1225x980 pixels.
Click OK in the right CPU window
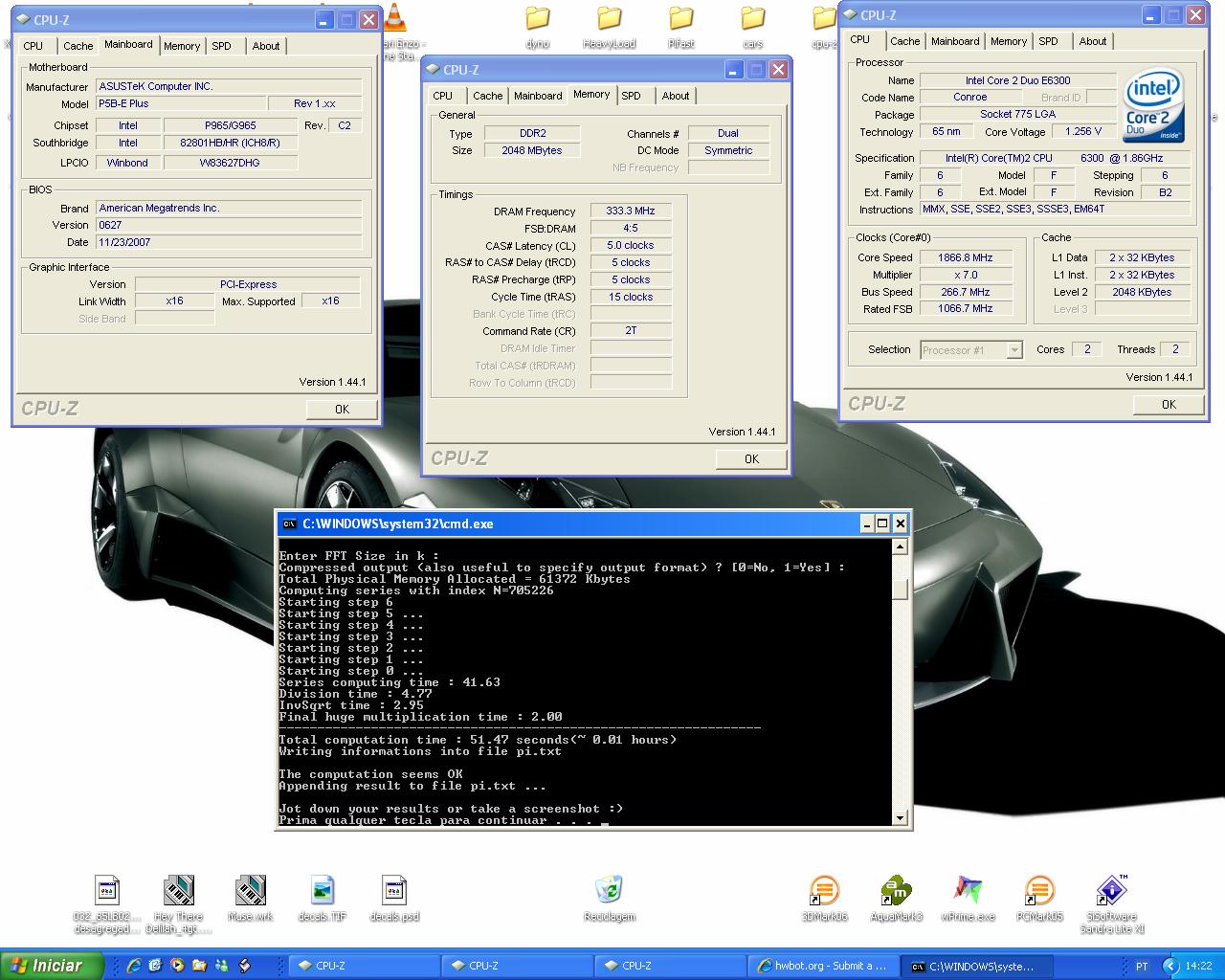pyautogui.click(x=1169, y=405)
